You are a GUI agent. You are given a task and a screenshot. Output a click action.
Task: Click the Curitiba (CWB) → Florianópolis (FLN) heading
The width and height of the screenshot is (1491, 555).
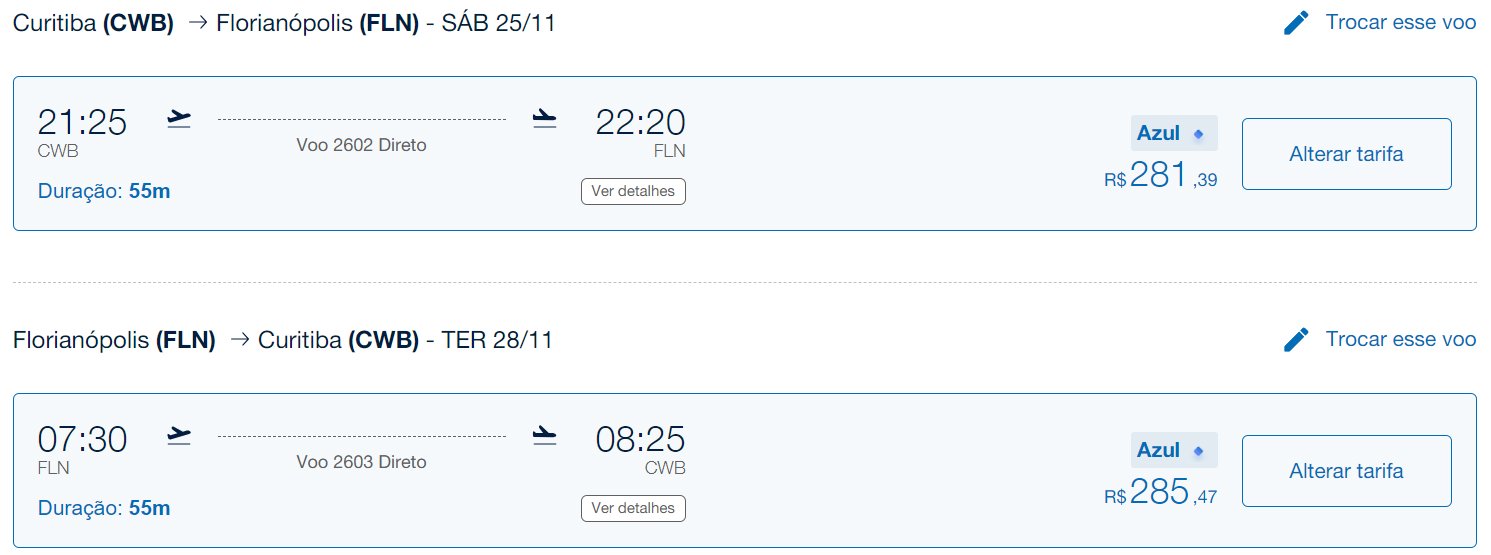[284, 23]
